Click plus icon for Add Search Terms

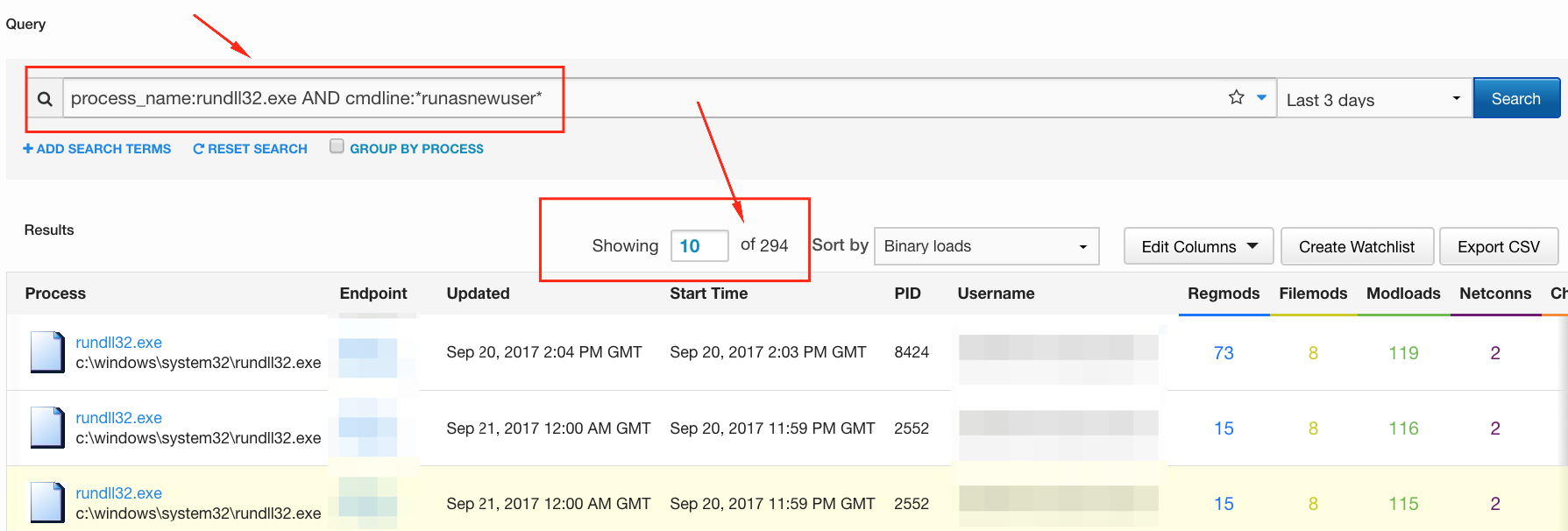pos(28,149)
